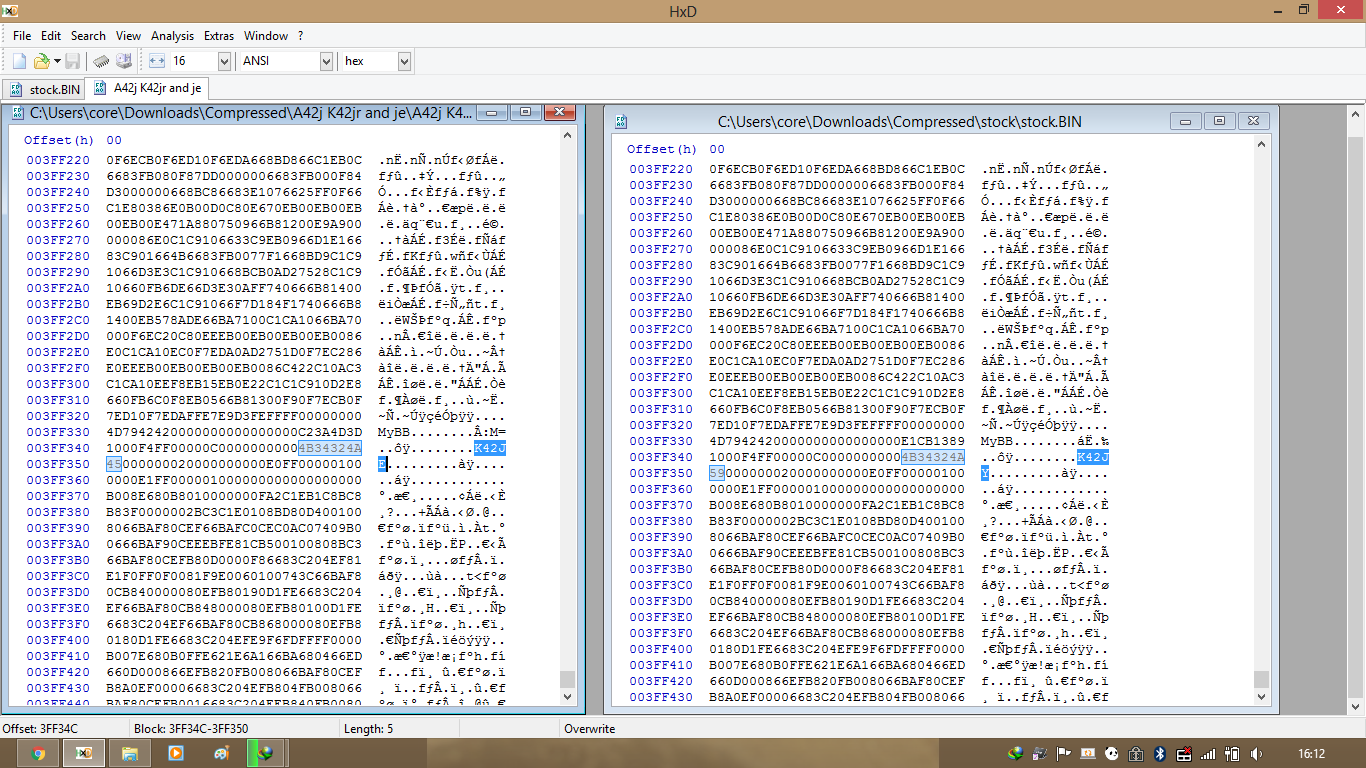Open the ANSI charset dropdown
The image size is (1366, 768).
326,62
